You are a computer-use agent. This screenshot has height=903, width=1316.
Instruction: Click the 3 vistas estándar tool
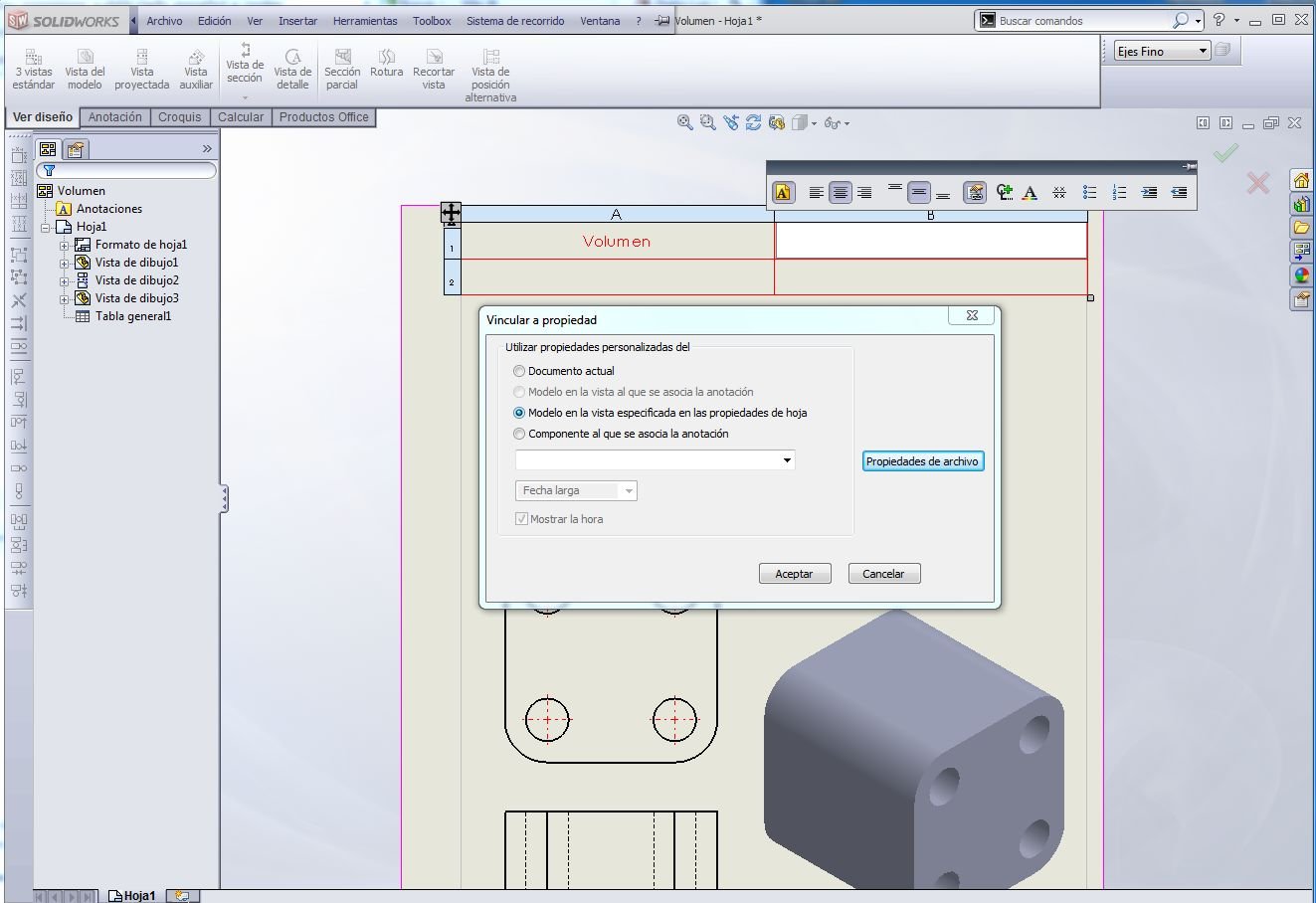click(x=34, y=71)
